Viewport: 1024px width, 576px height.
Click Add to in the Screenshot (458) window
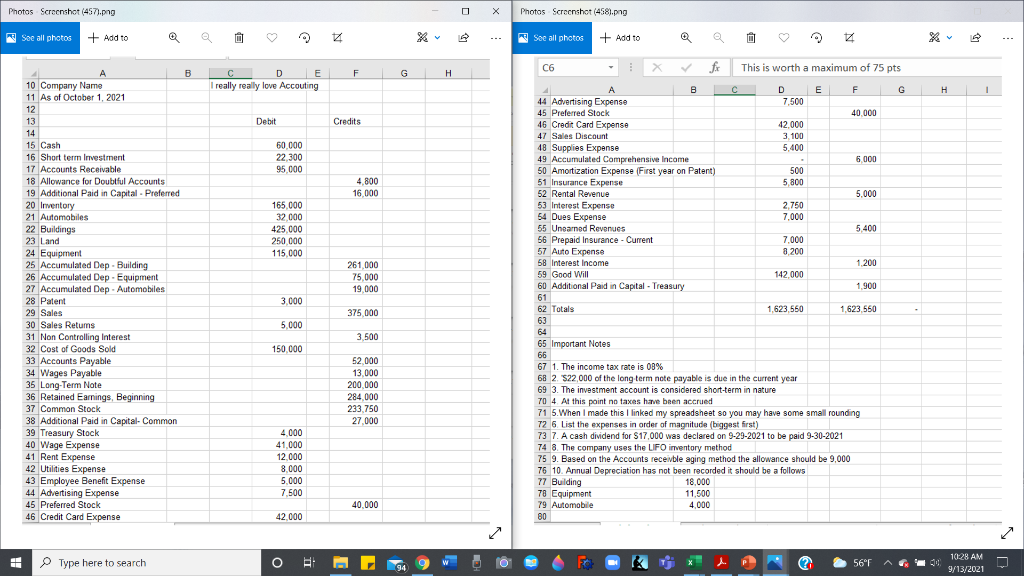(620, 38)
